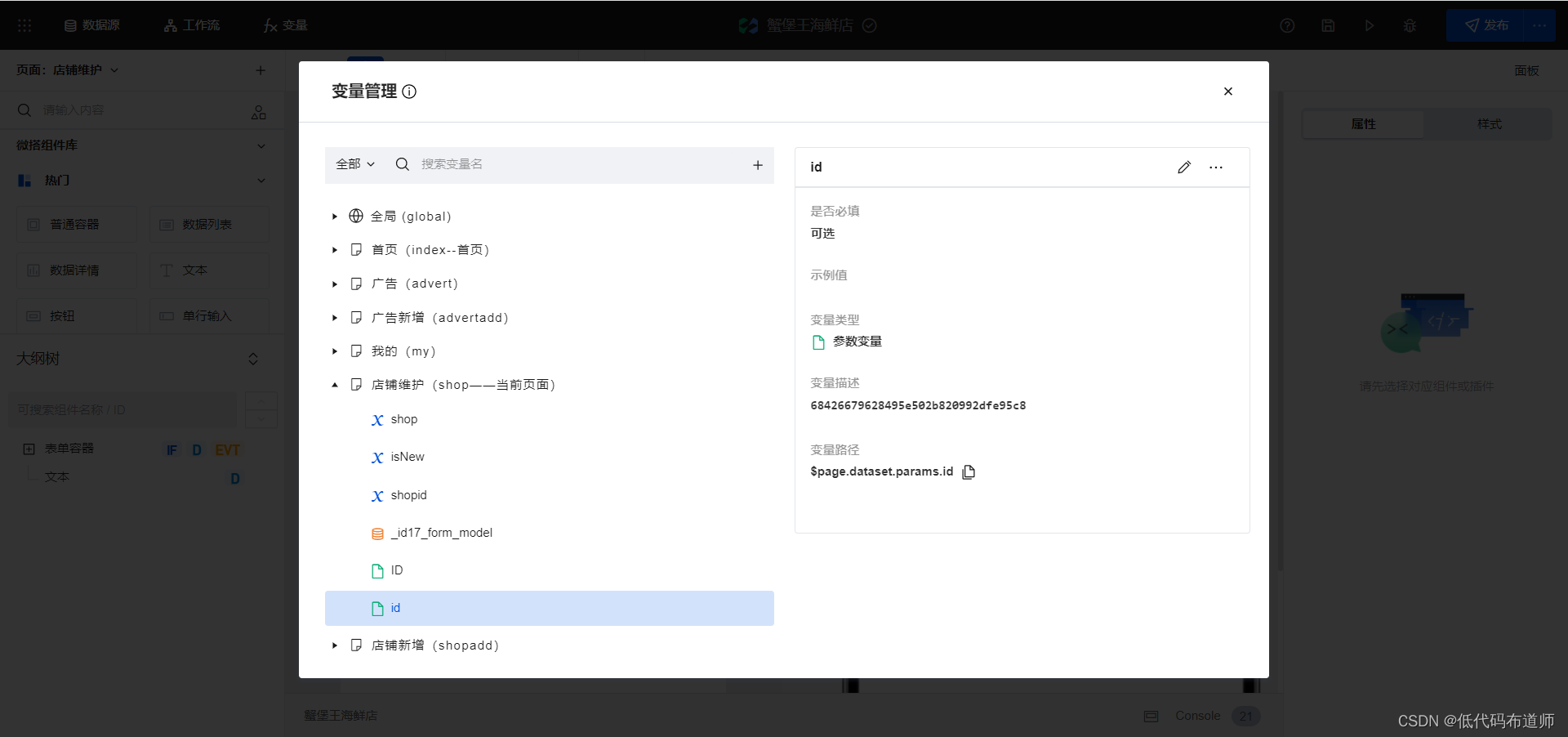Click the outline component search field
This screenshot has width=1568, height=737.
(x=122, y=410)
